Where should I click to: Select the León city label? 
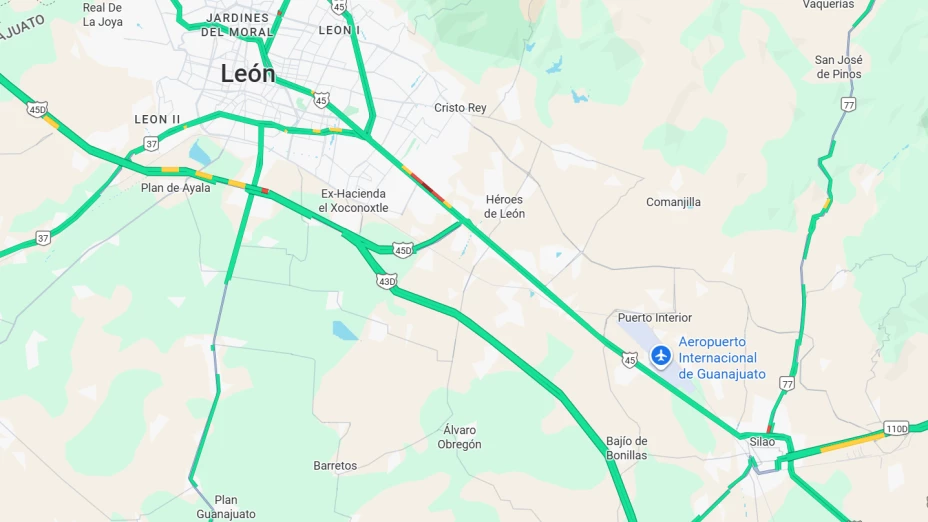pyautogui.click(x=248, y=74)
